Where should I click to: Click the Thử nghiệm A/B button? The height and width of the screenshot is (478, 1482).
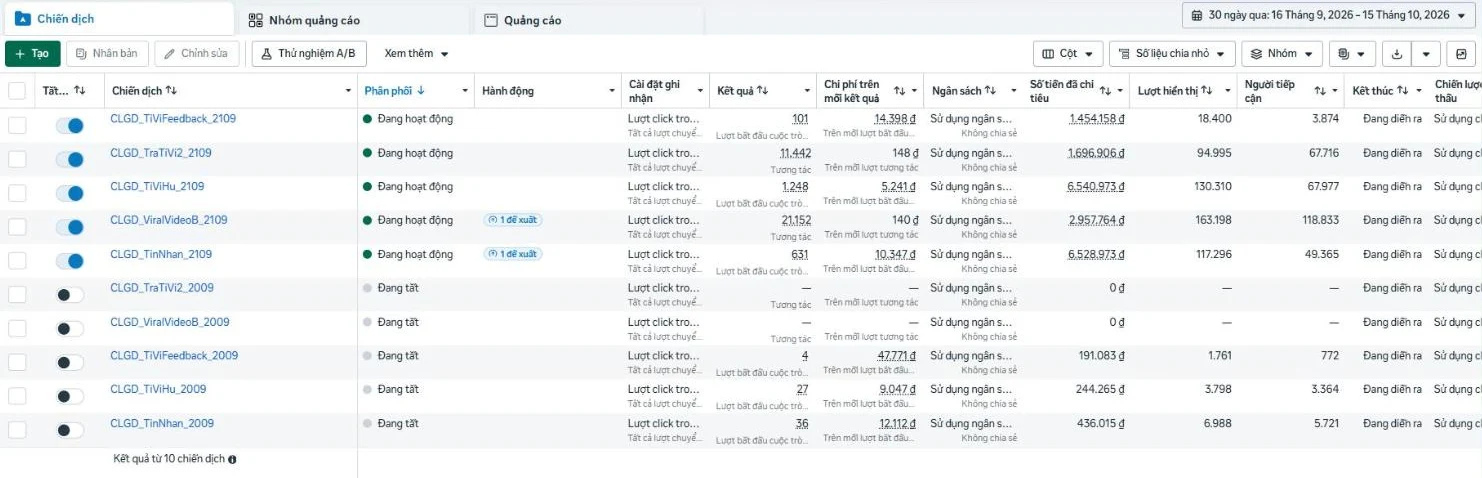[310, 53]
